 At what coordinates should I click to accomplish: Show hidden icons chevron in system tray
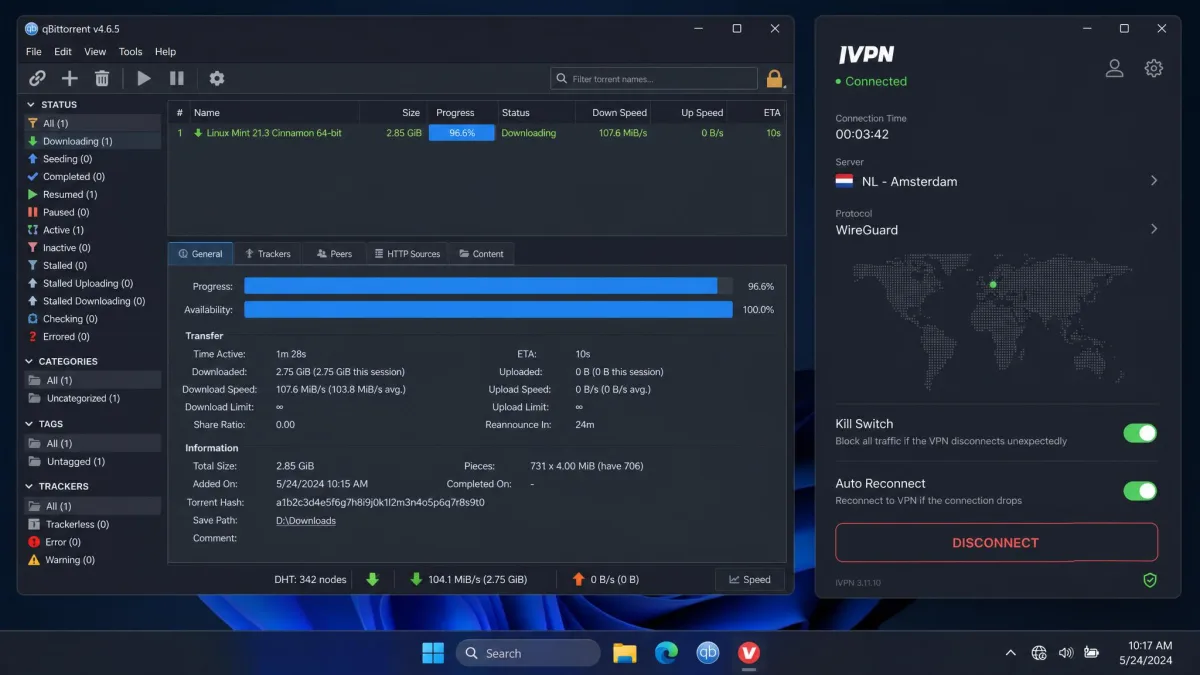[1010, 653]
